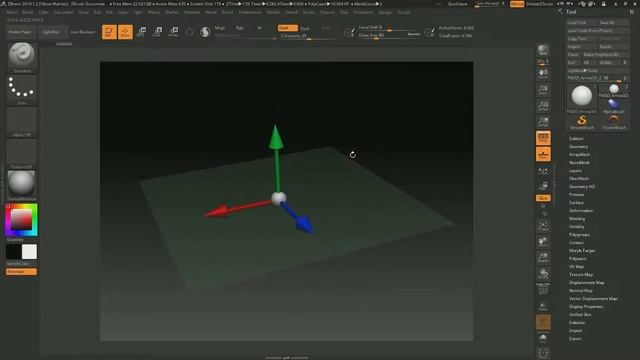This screenshot has height=360, width=640.
Task: Click the Actual size icon
Action: point(543,106)
